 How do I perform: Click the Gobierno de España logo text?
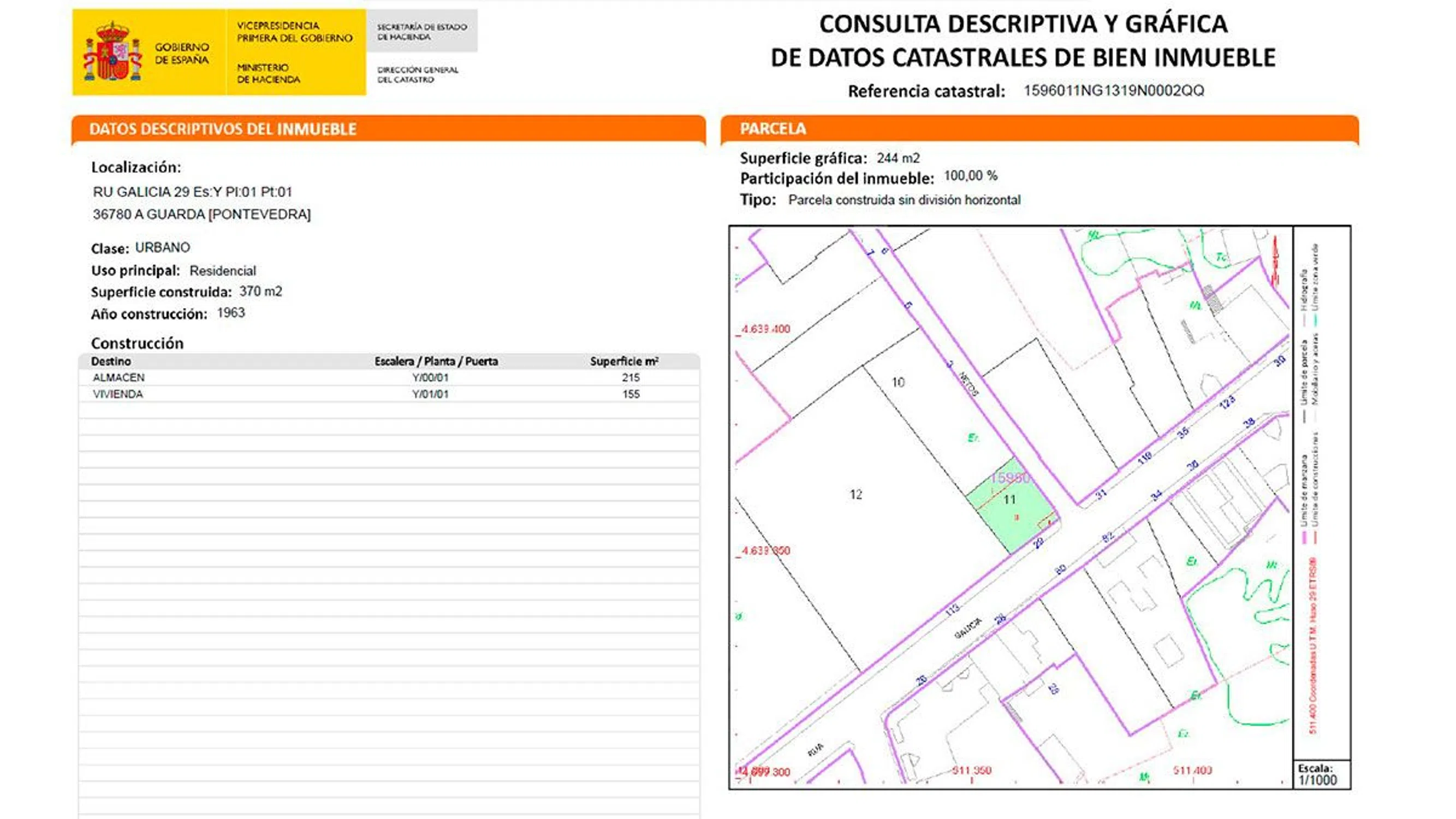coord(181,53)
